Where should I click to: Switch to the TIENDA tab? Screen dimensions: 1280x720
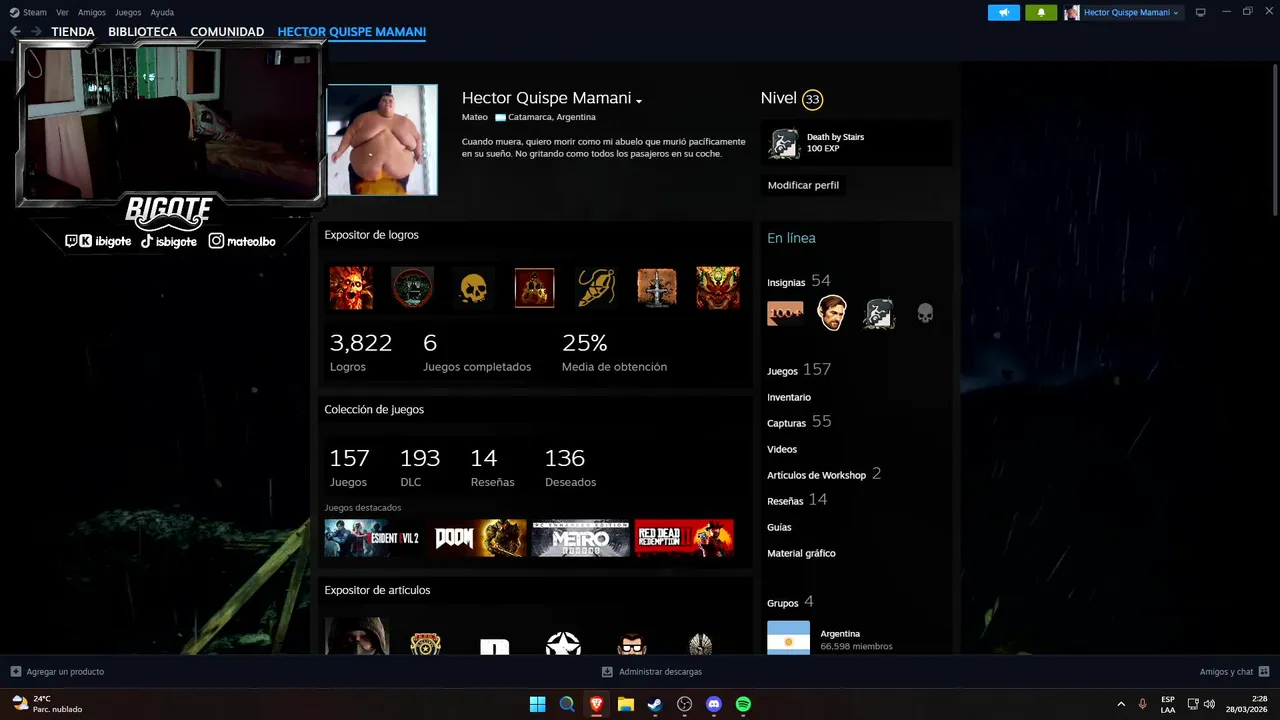click(73, 32)
